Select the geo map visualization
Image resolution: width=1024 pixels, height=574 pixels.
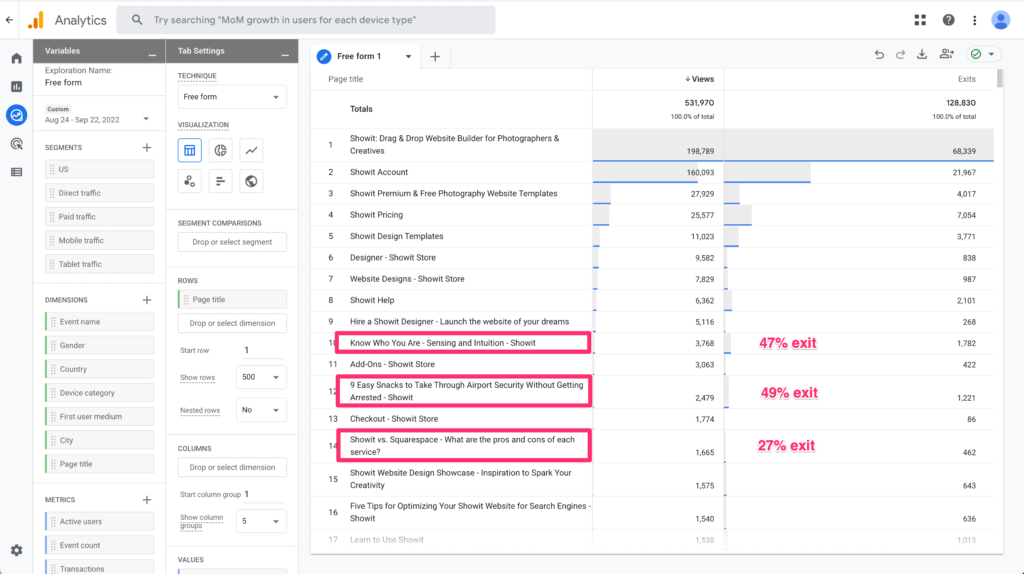click(x=252, y=181)
